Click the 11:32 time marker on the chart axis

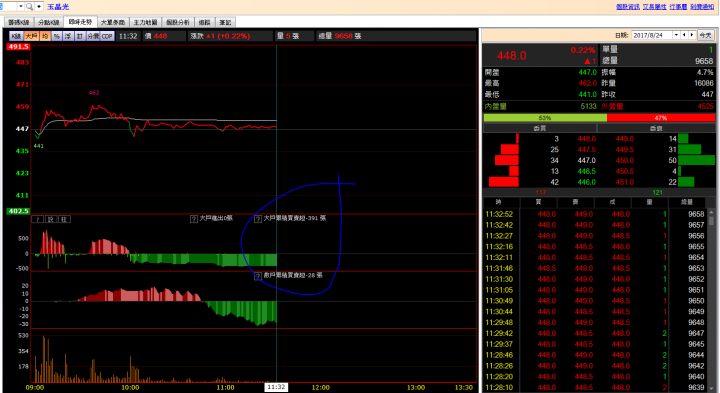point(276,387)
